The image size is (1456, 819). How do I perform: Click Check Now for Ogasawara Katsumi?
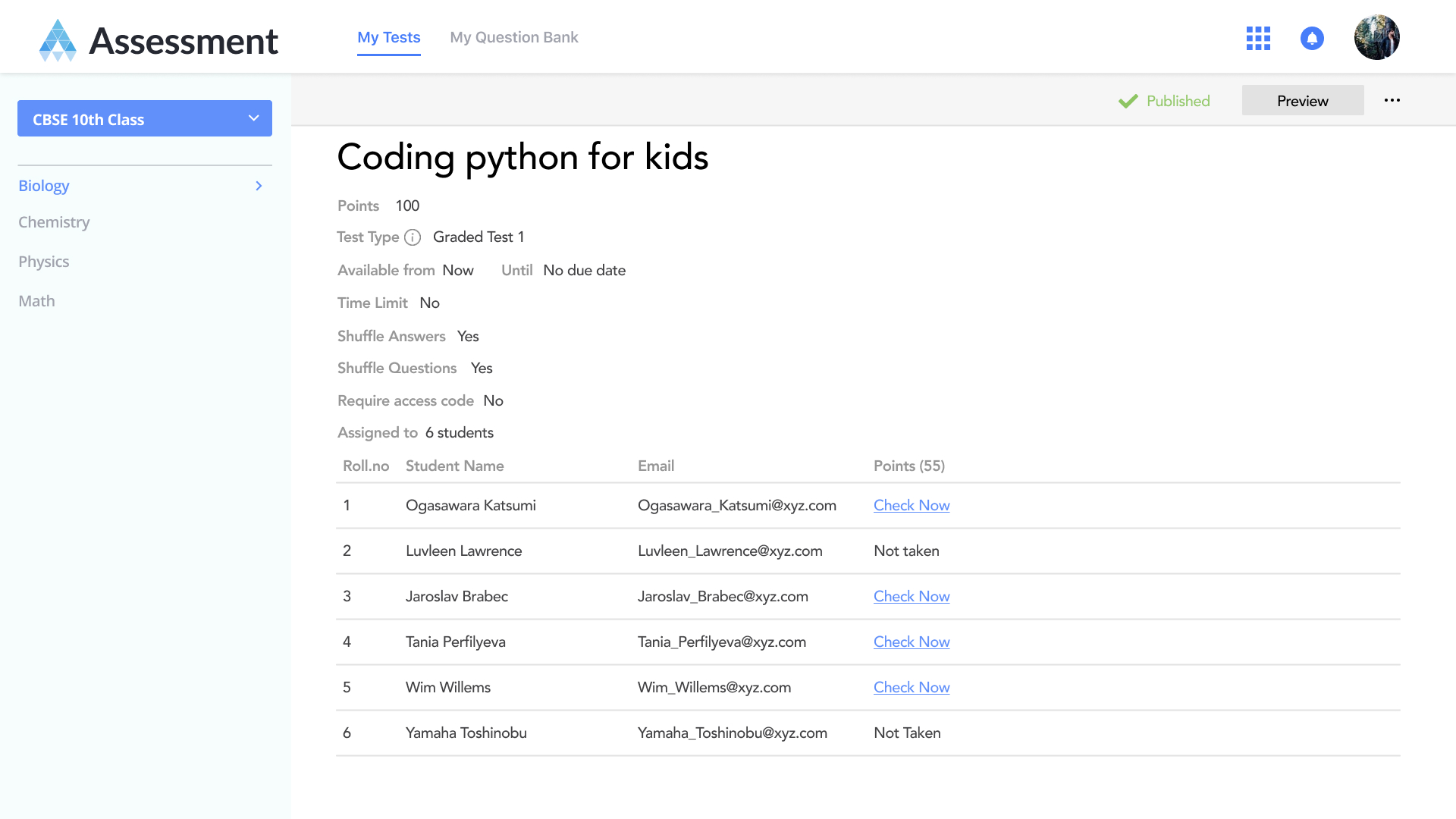[911, 505]
